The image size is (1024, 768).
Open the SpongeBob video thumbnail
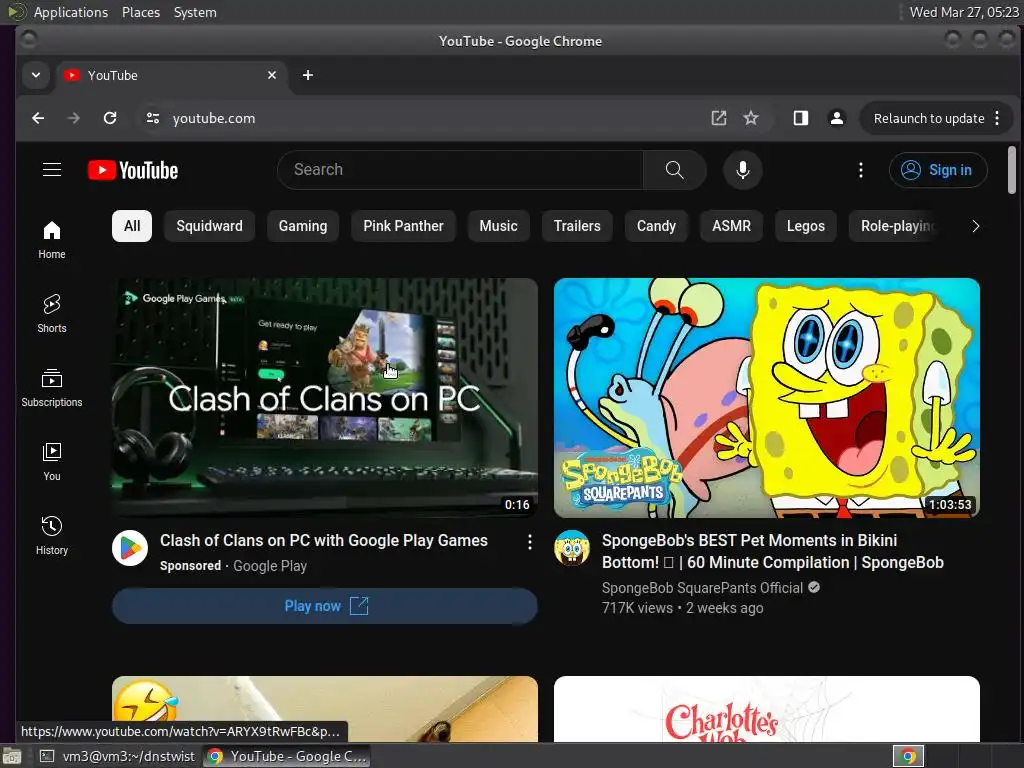tap(767, 398)
